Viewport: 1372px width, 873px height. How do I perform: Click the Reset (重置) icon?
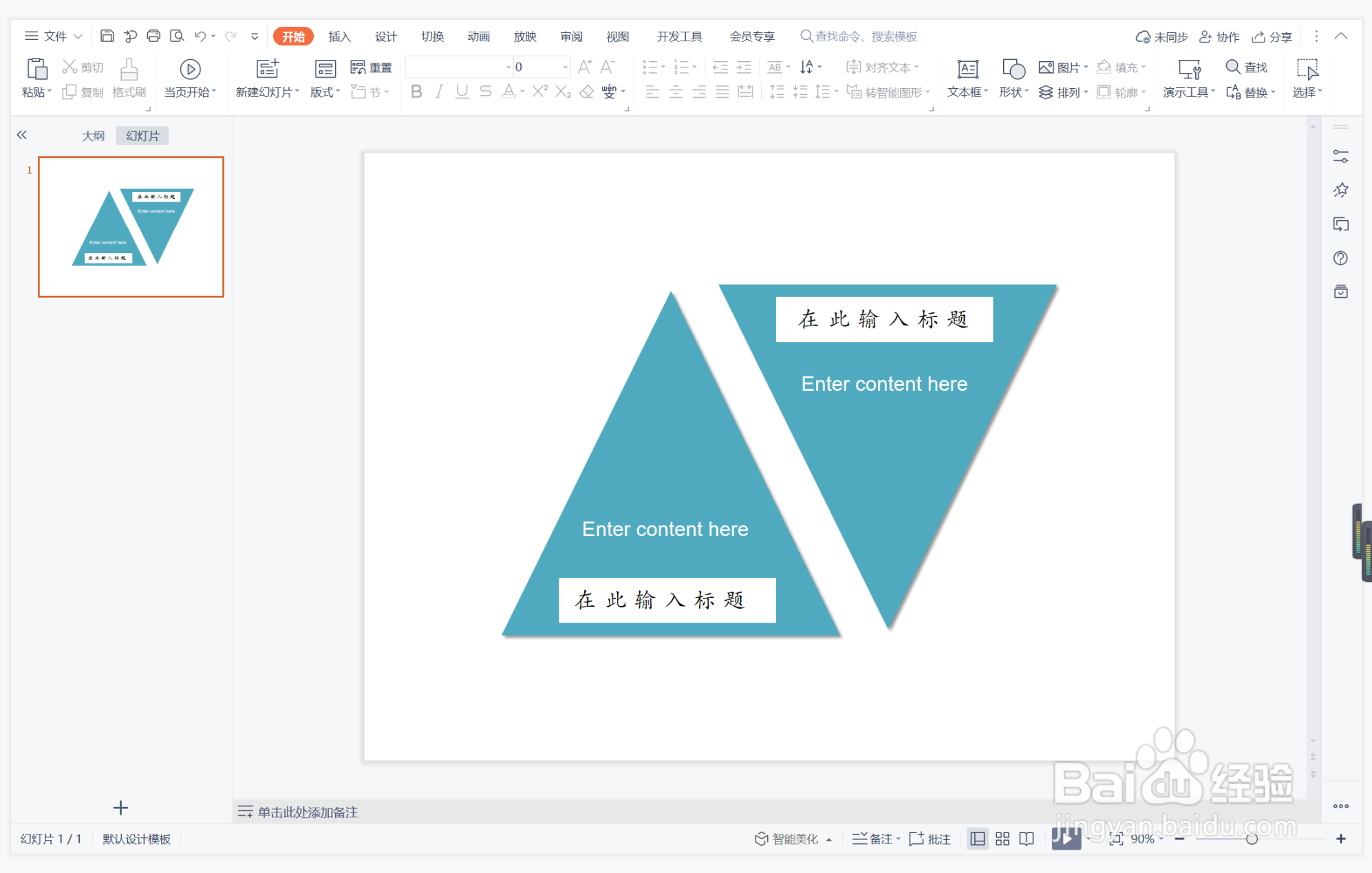(358, 67)
